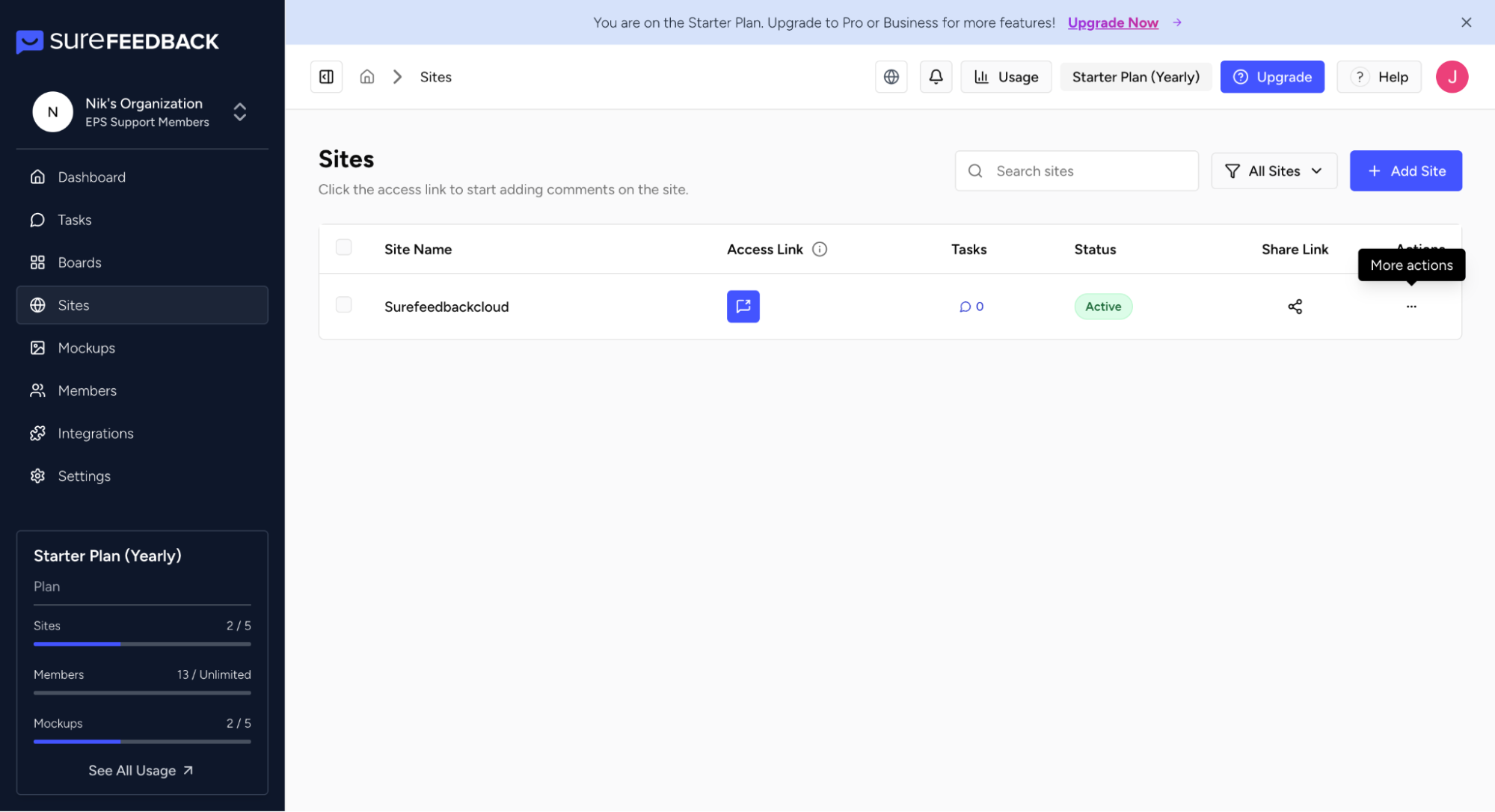Open the notifications bell
Screen dimensions: 1495x812
pos(936,77)
